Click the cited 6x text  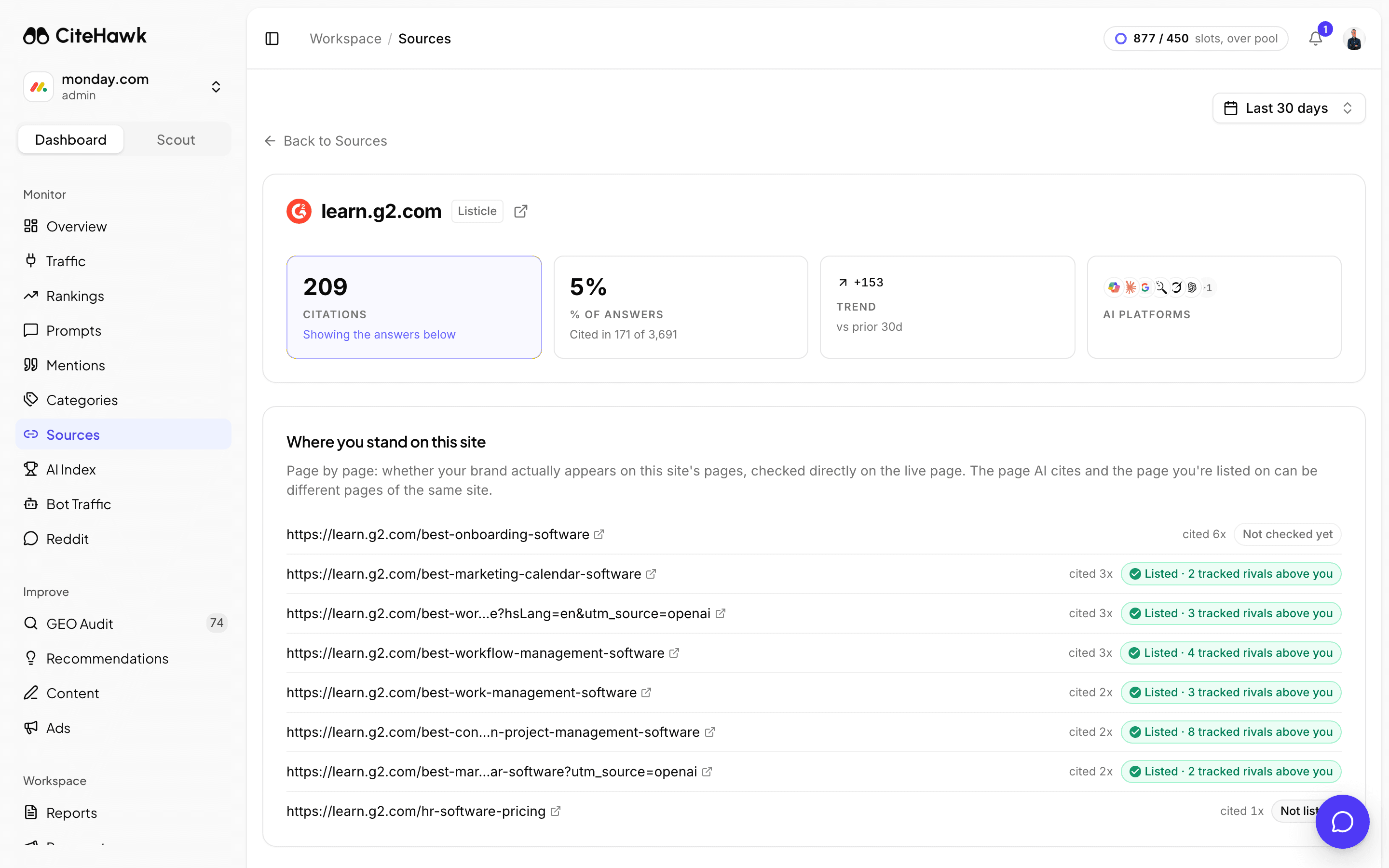click(x=1204, y=534)
